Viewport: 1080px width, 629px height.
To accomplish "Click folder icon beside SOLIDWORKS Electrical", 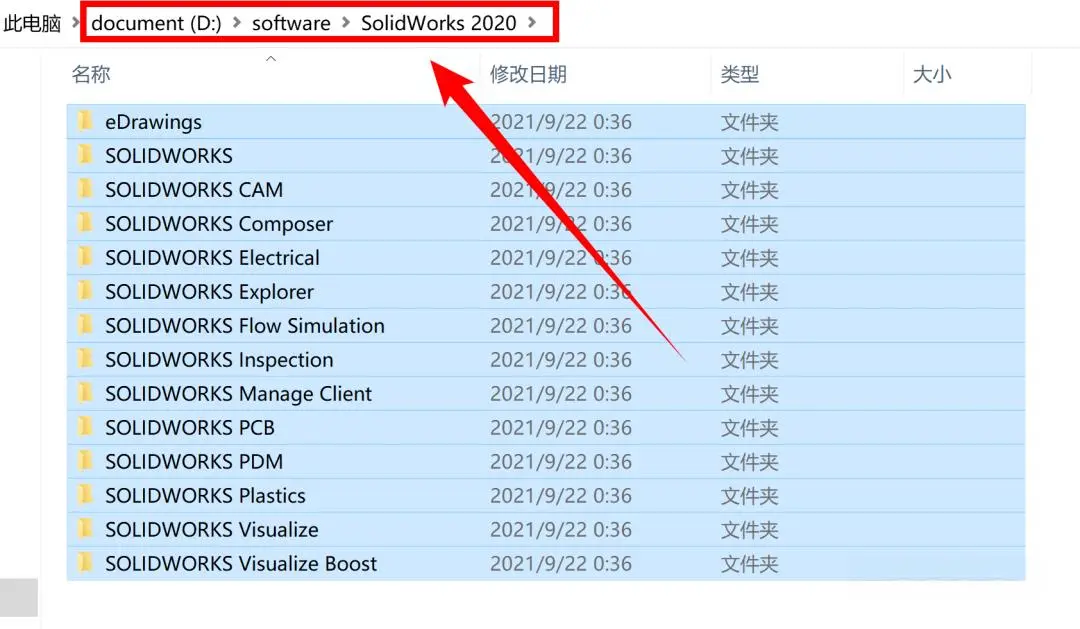I will [x=85, y=257].
